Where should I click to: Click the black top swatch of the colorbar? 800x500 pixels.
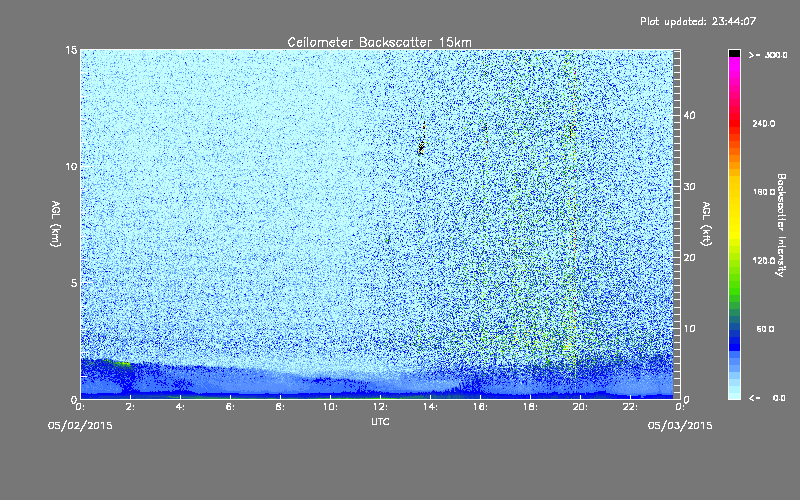click(734, 53)
